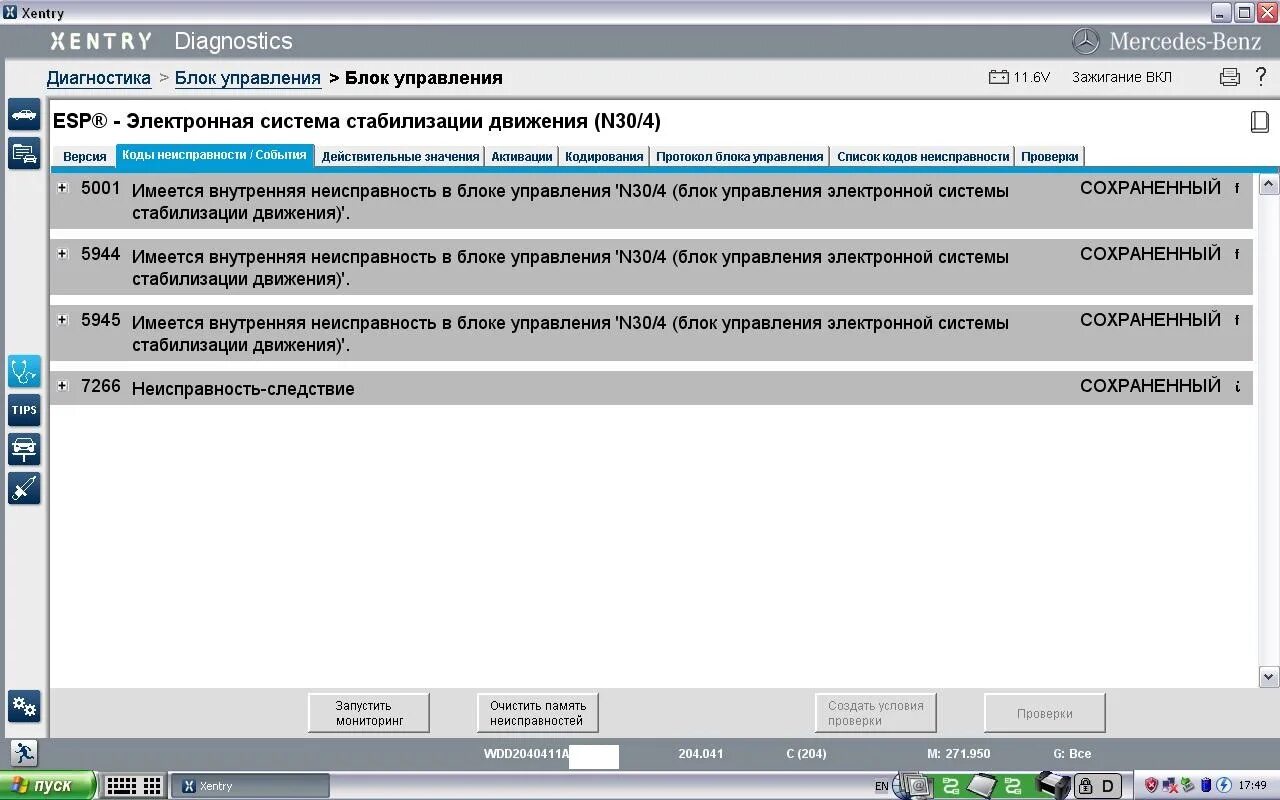The width and height of the screenshot is (1280, 800).
Task: Open Протокол блока управления tab
Action: click(740, 156)
